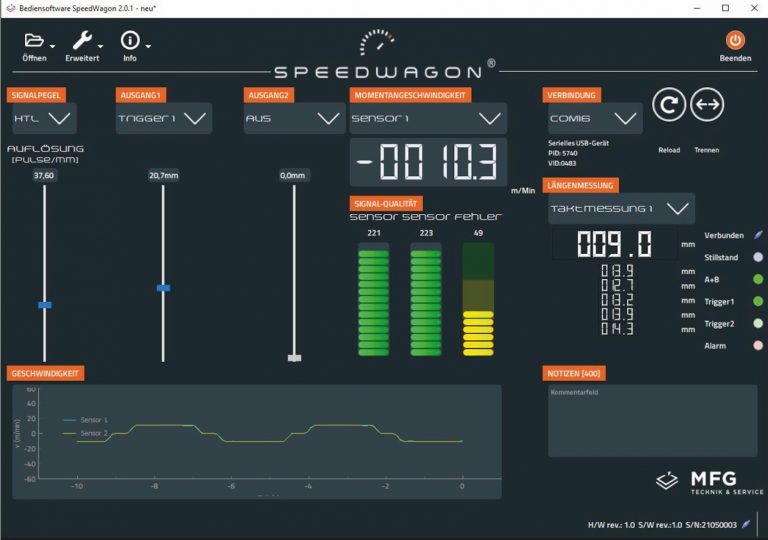This screenshot has height=540, width=768.
Task: Click the A+B green status indicator
Action: (758, 279)
